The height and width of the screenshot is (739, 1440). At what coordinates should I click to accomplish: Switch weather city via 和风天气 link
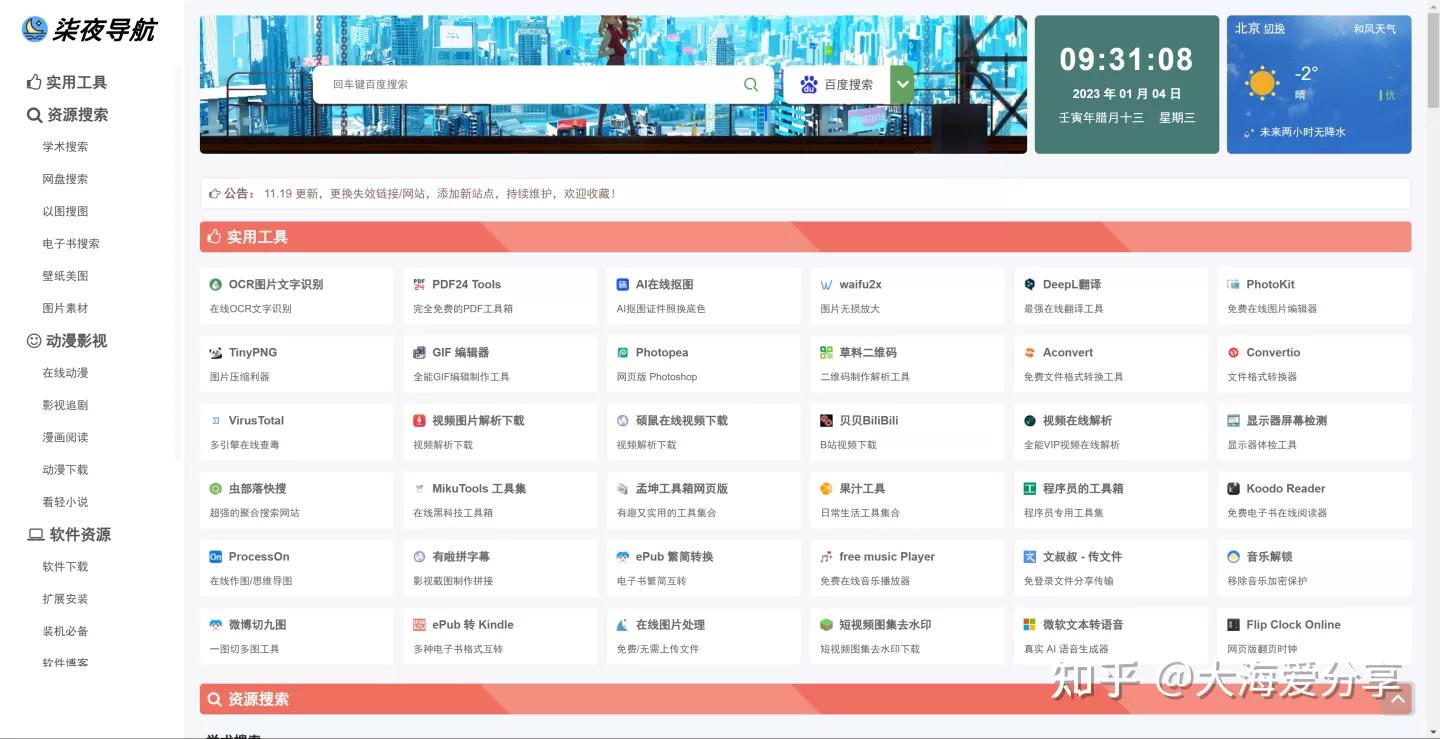coord(1377,28)
